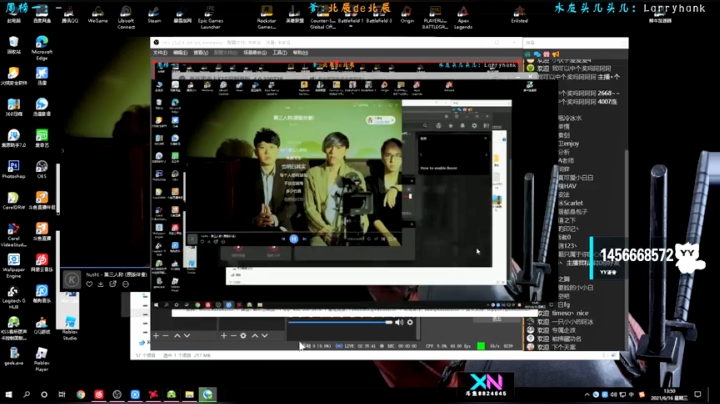Open 爱奇艺 green desktop icon
Image resolution: width=720 pixels, height=404 pixels.
tap(41, 138)
